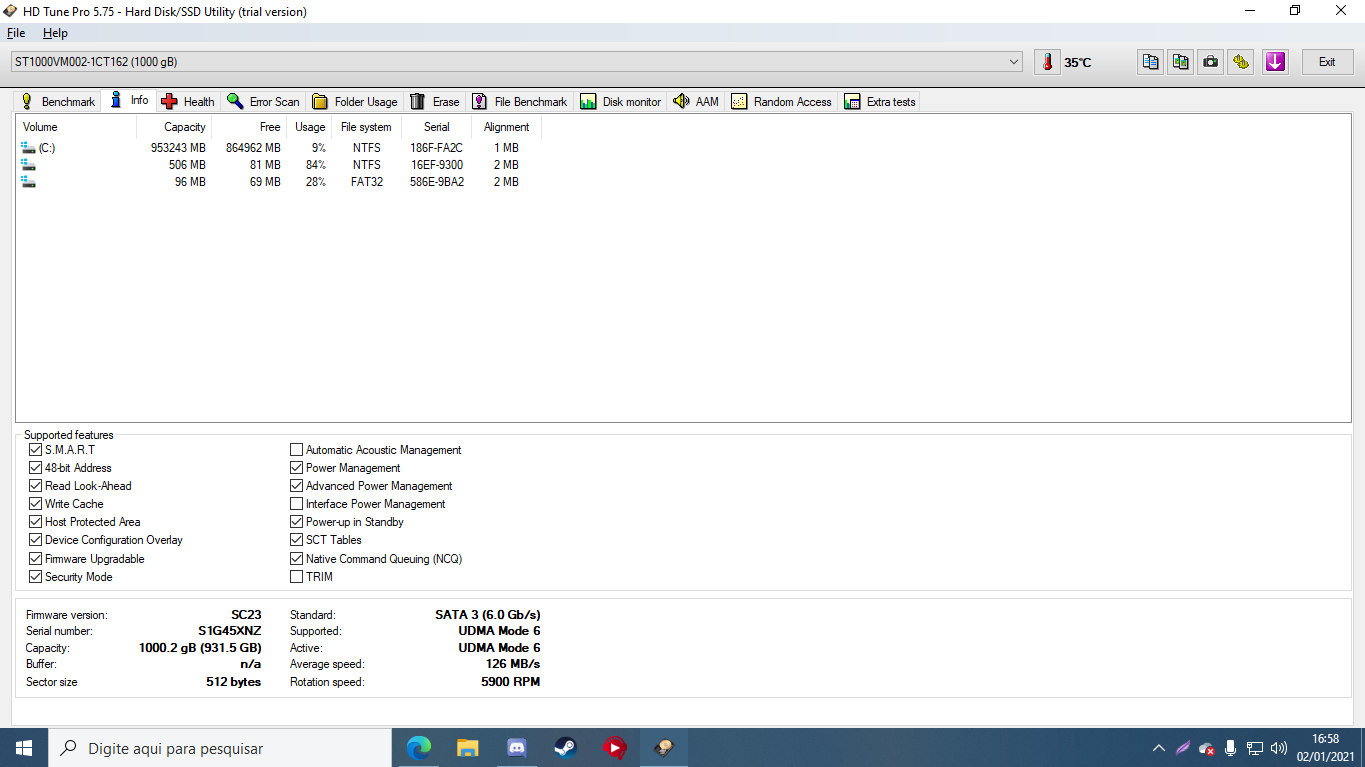This screenshot has width=1365, height=767.
Task: Open File Explorer from taskbar
Action: tap(467, 748)
